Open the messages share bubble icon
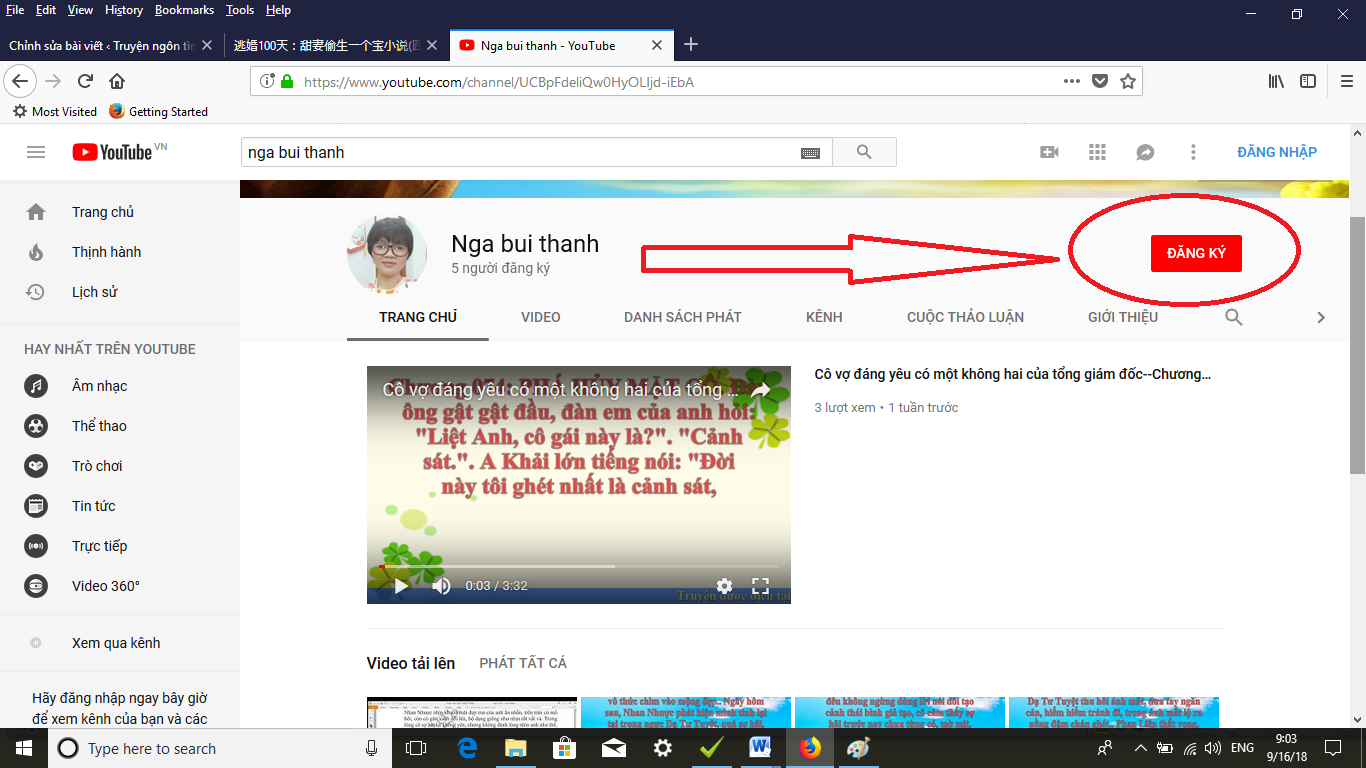Viewport: 1366px width, 768px height. coord(1145,152)
